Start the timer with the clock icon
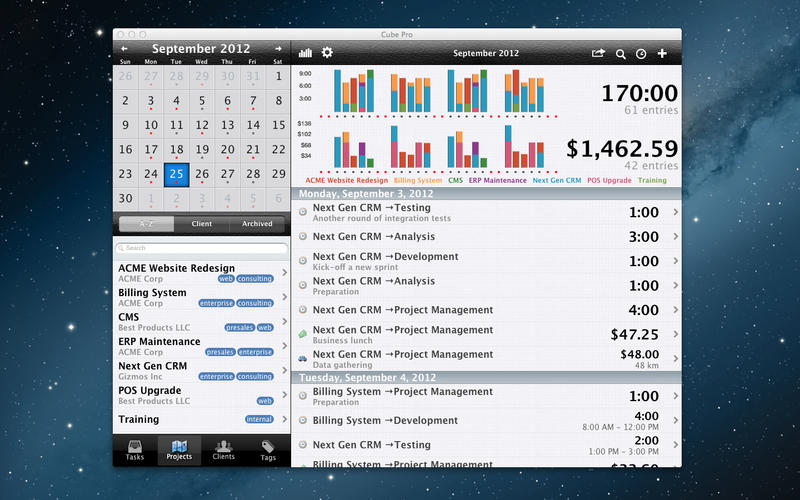 tap(641, 54)
